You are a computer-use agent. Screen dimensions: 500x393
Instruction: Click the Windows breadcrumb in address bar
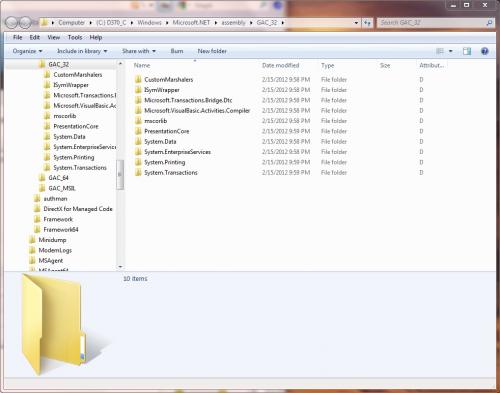(149, 23)
